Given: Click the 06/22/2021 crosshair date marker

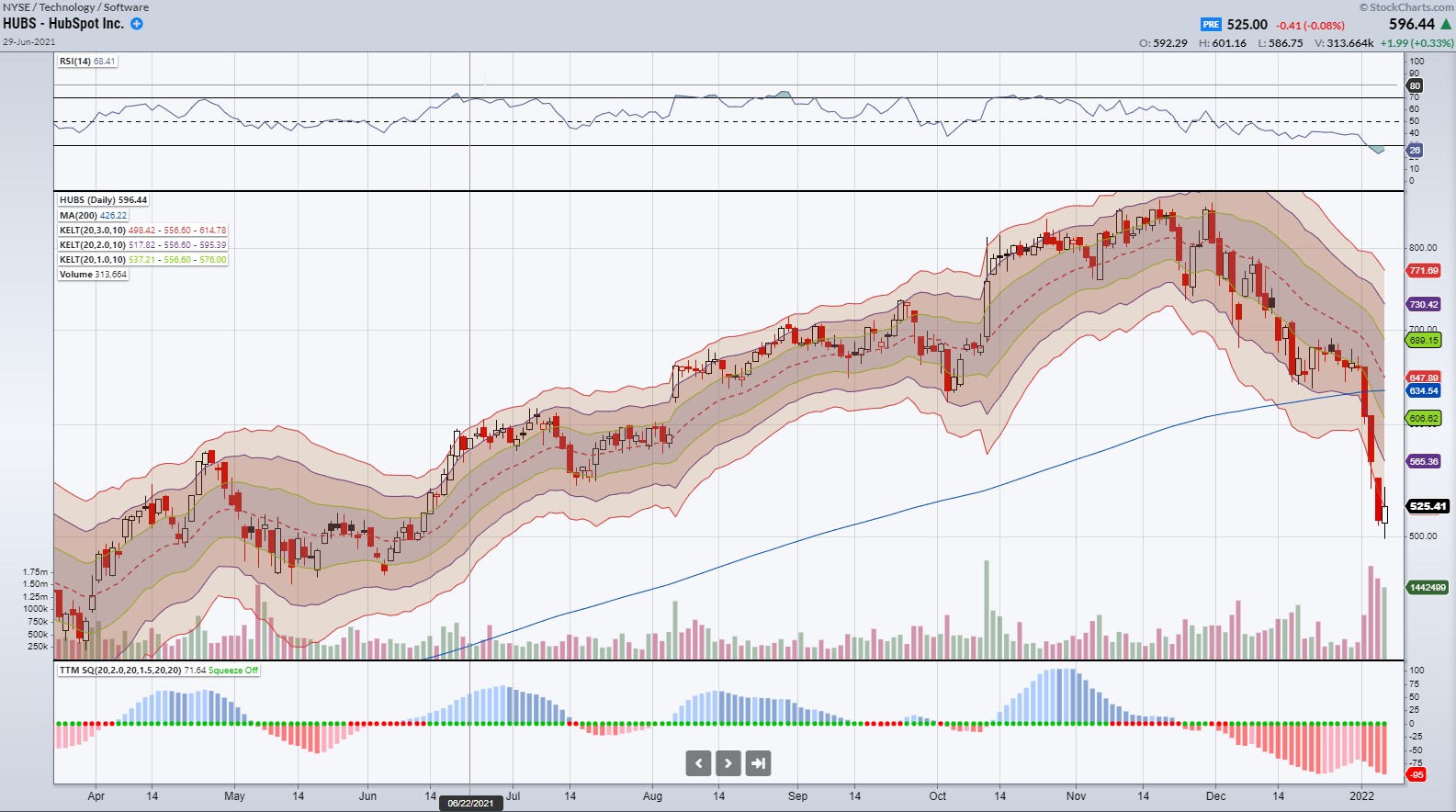Looking at the screenshot, I should (x=470, y=803).
